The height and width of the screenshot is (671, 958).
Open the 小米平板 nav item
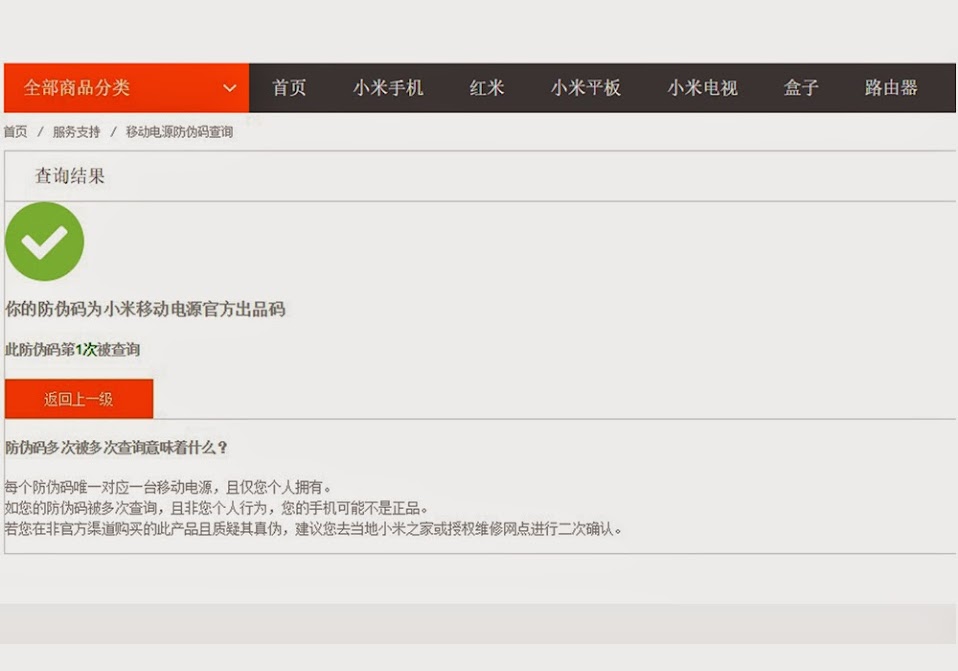(x=586, y=87)
